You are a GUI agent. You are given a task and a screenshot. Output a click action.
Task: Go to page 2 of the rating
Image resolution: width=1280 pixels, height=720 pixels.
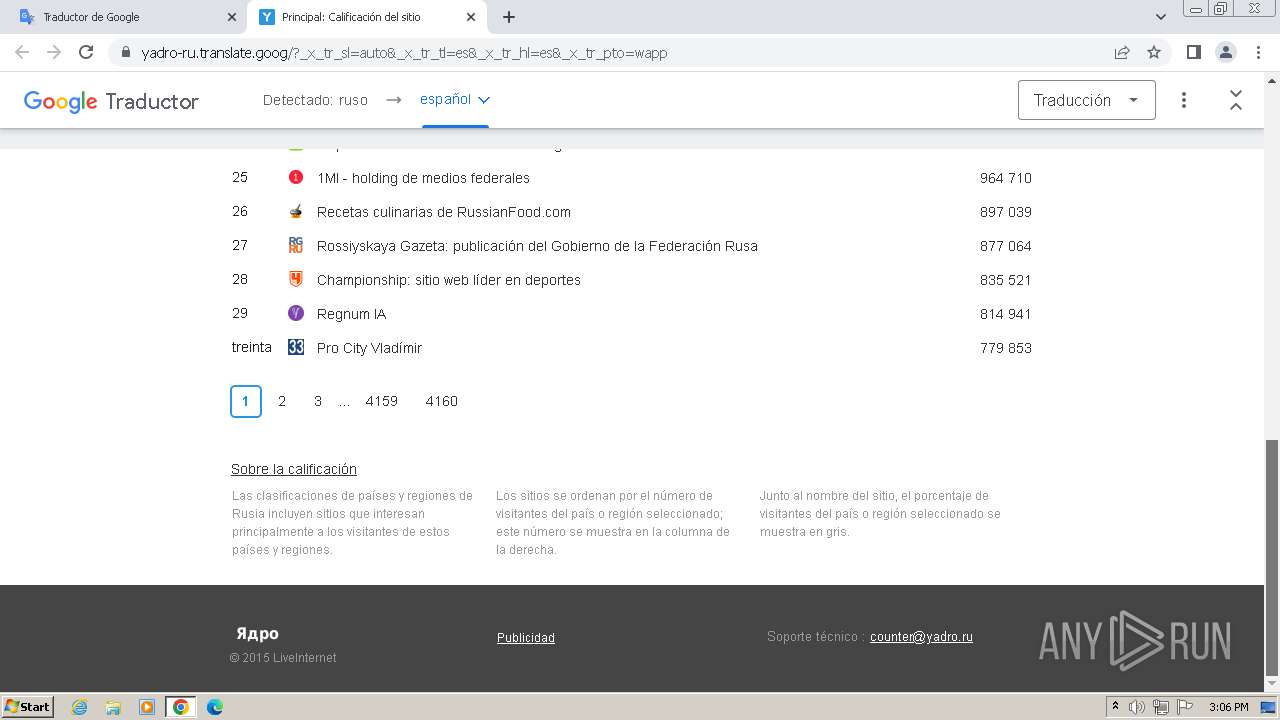[x=282, y=401]
